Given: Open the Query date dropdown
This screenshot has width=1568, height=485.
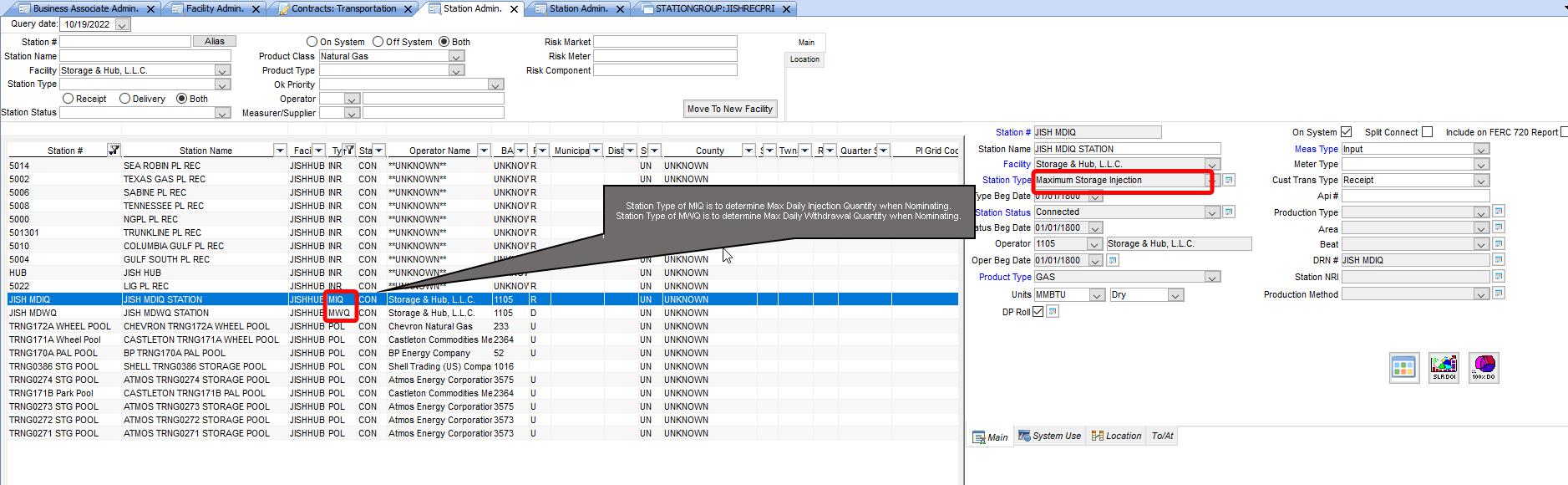Looking at the screenshot, I should click(x=122, y=25).
